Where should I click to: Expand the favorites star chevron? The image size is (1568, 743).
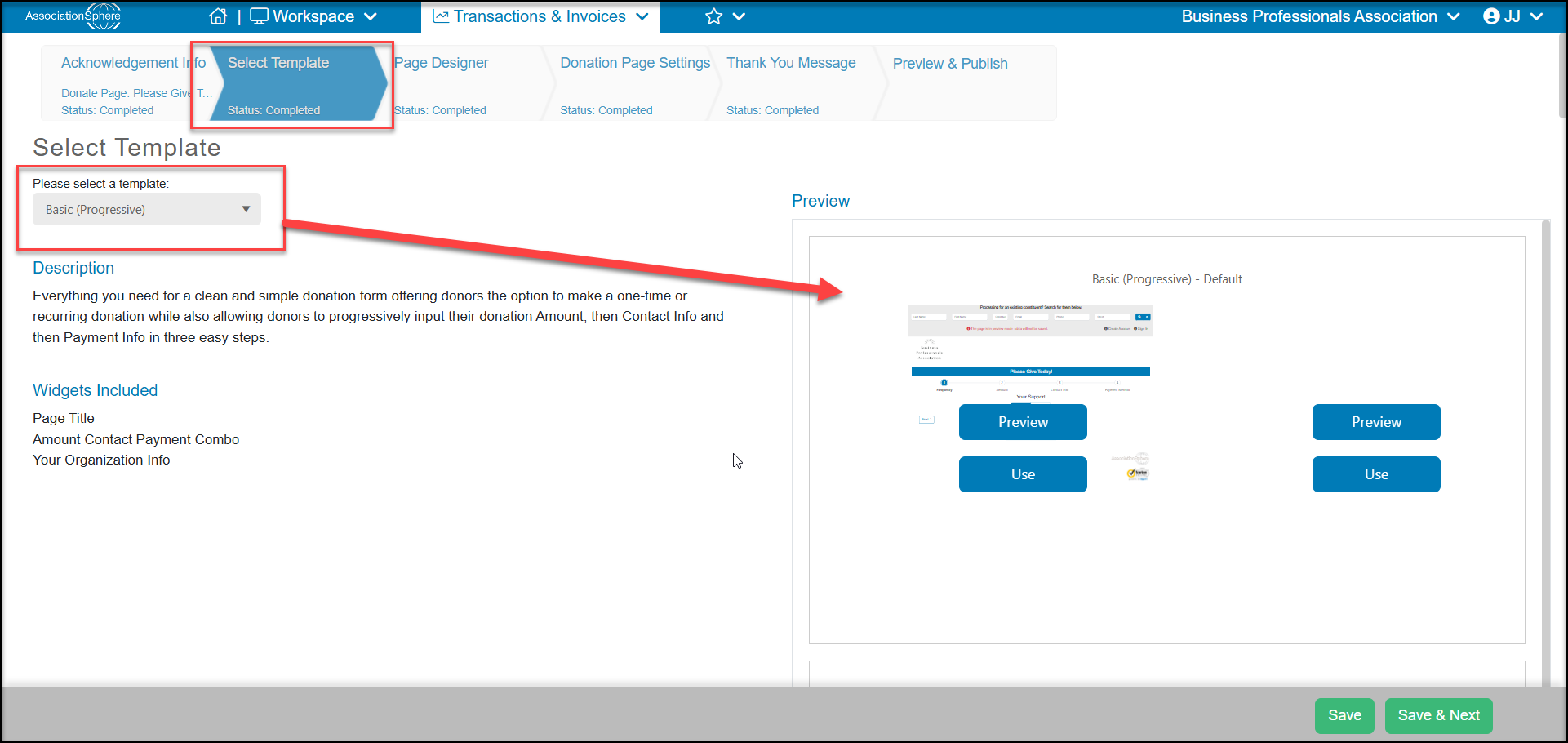pos(739,16)
